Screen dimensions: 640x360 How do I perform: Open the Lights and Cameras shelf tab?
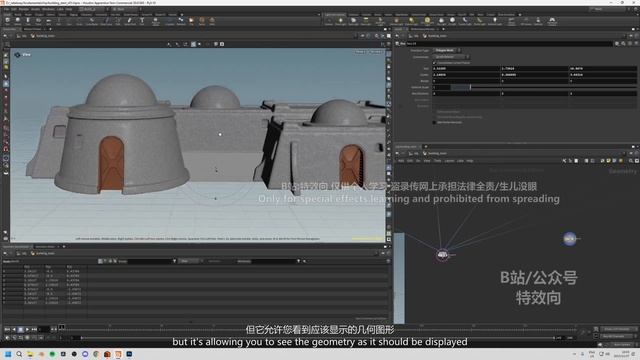coord(335,14)
